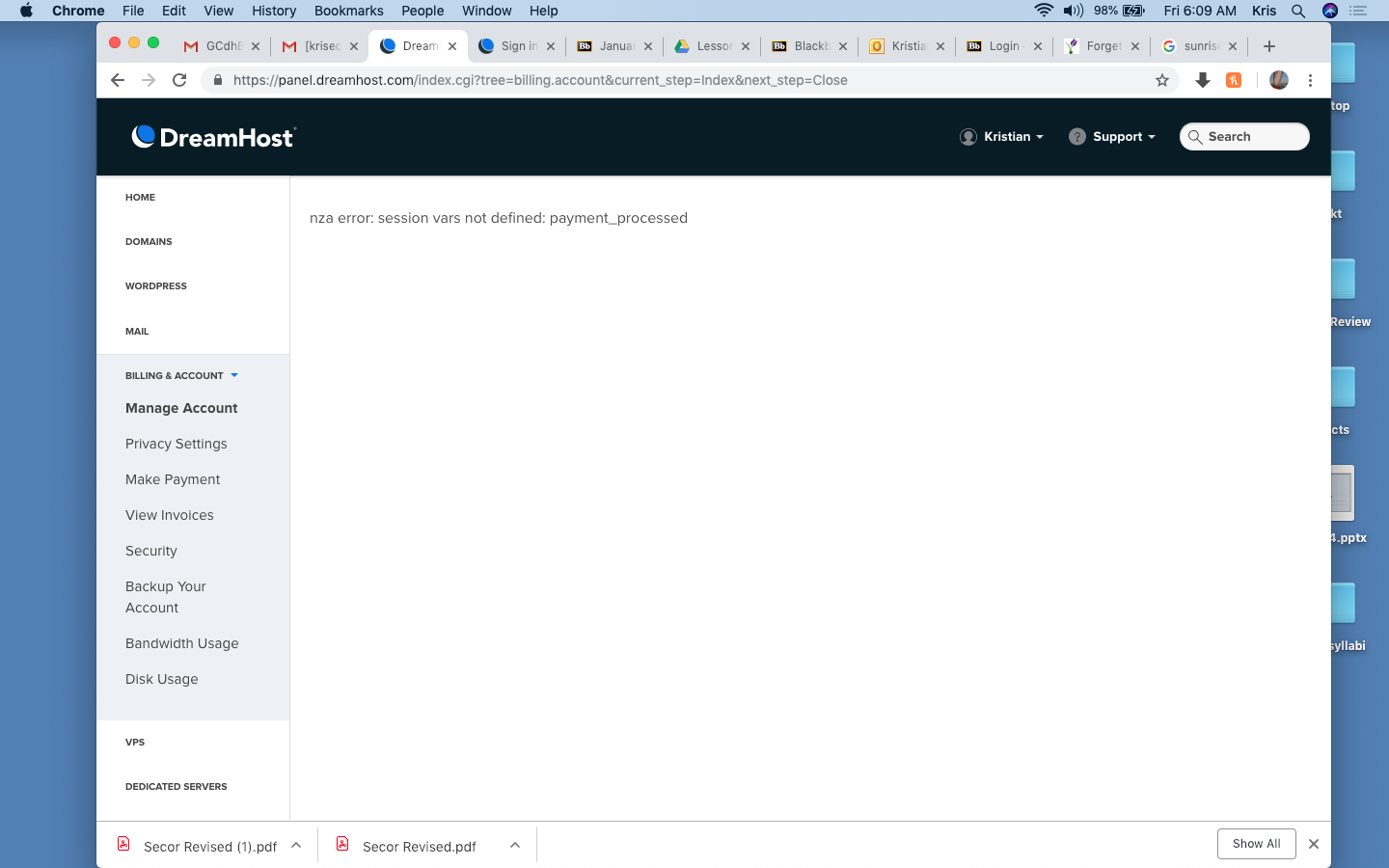The image size is (1389, 868).
Task: Bookmark this page with the star icon
Action: tap(1162, 80)
